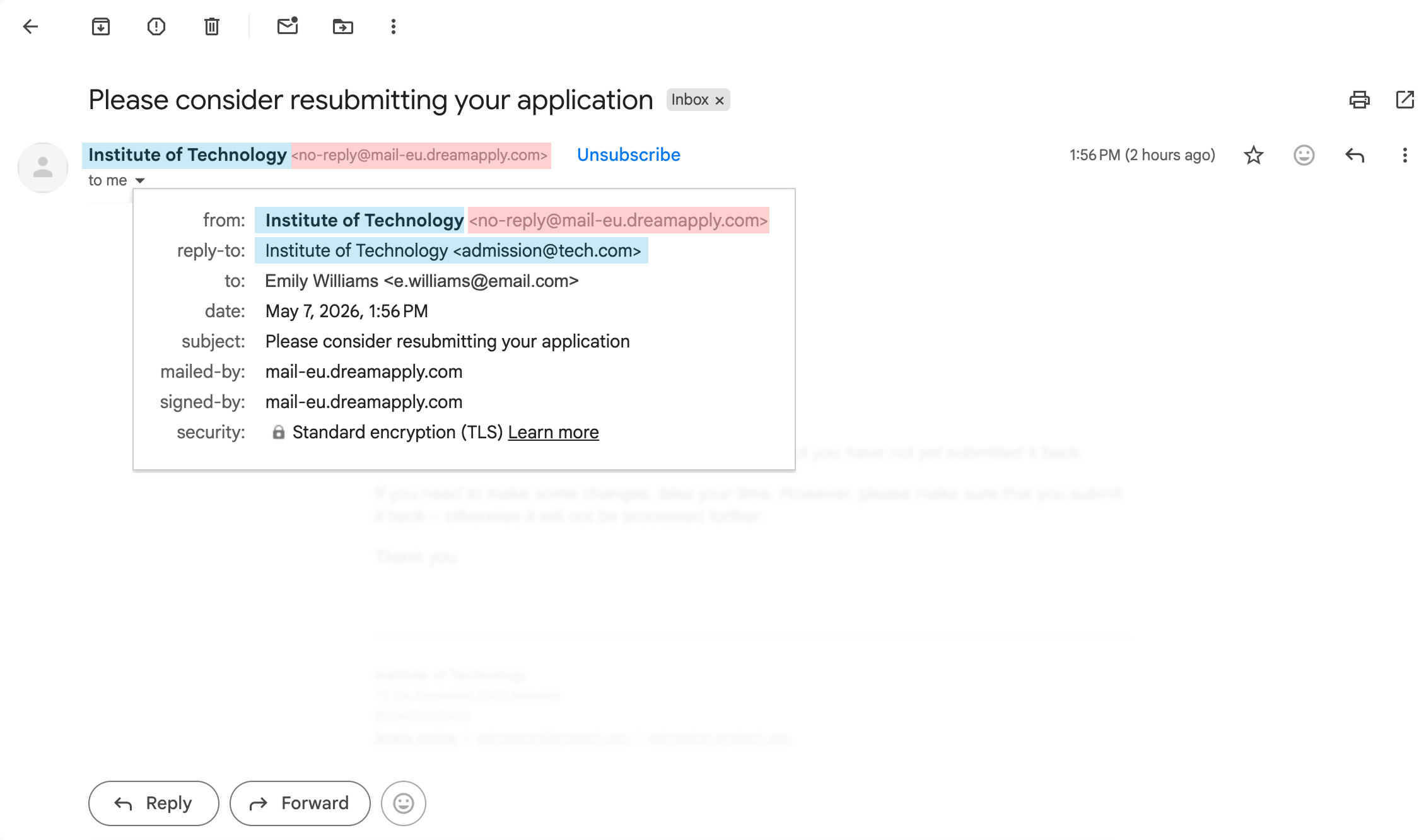
Task: Archive this email
Action: tap(101, 26)
